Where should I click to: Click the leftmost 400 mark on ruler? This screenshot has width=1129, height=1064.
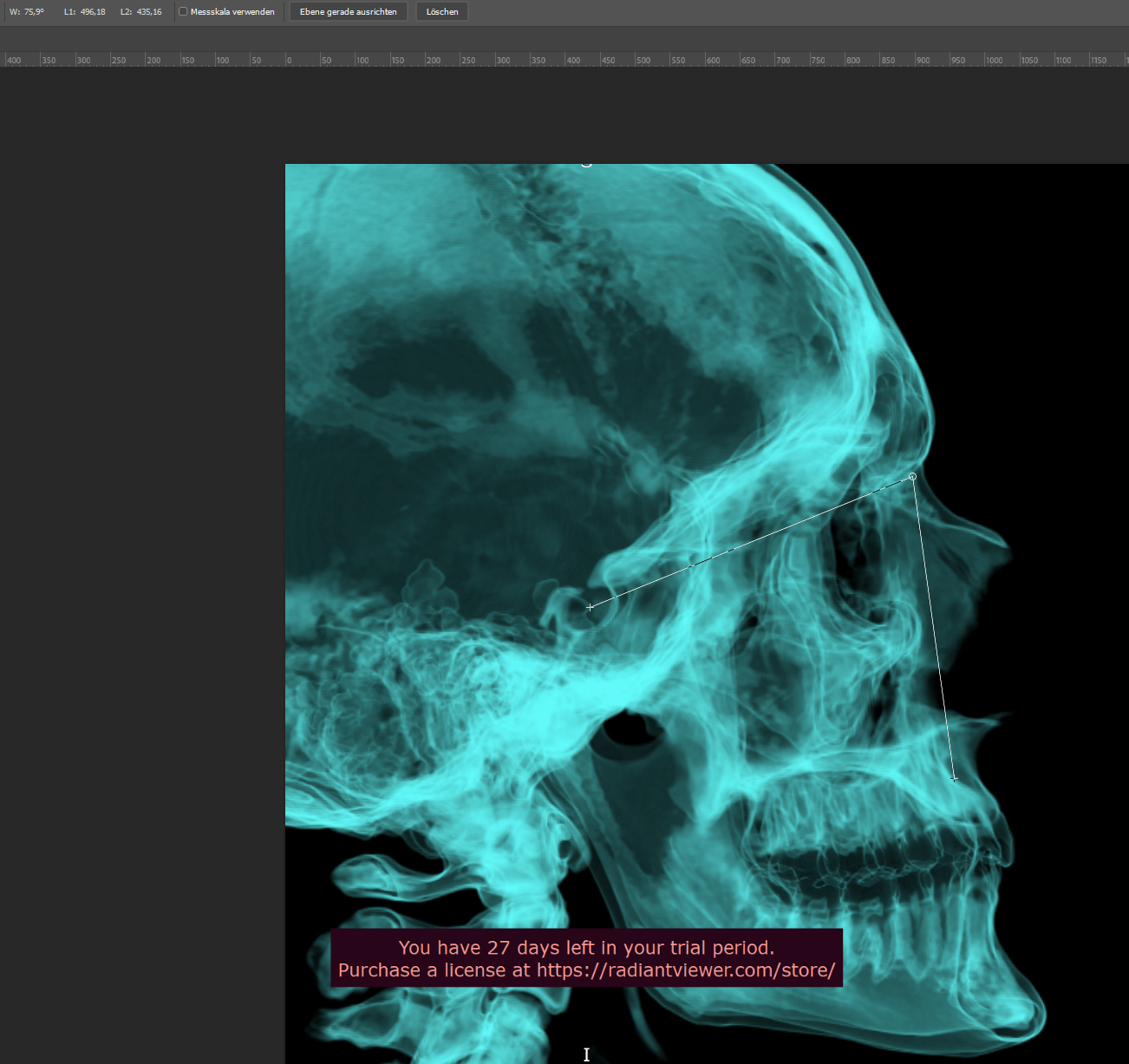[x=13, y=61]
